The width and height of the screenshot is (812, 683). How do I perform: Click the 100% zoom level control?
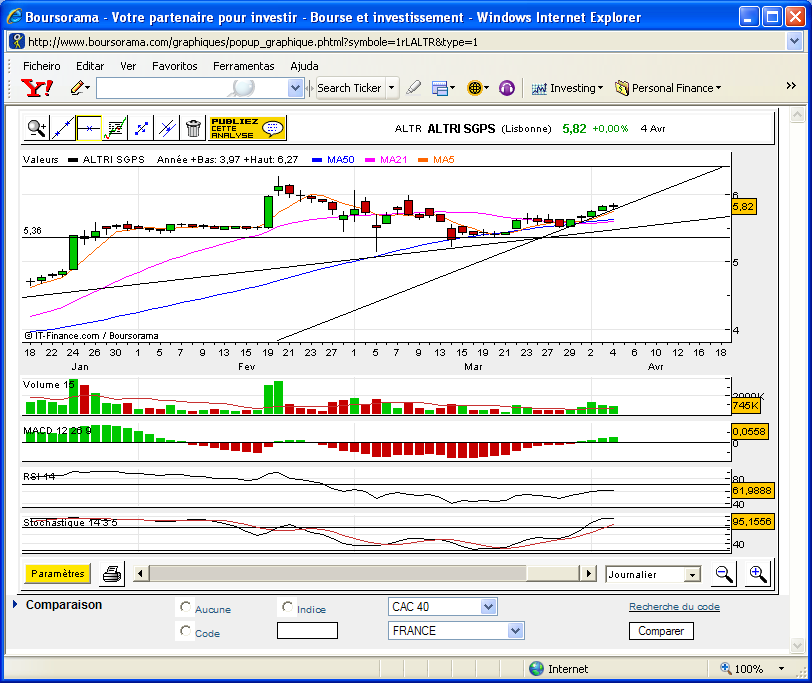click(741, 669)
